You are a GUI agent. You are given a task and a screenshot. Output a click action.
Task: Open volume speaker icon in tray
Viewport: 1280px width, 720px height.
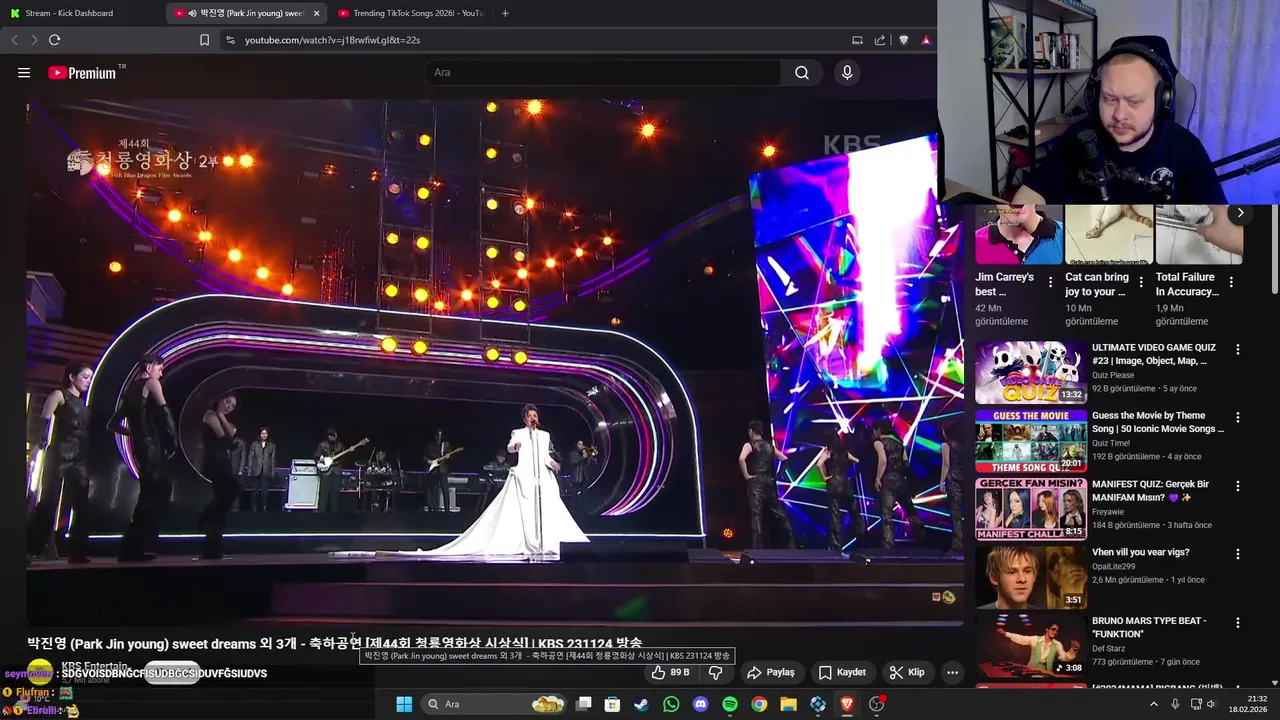(1211, 704)
